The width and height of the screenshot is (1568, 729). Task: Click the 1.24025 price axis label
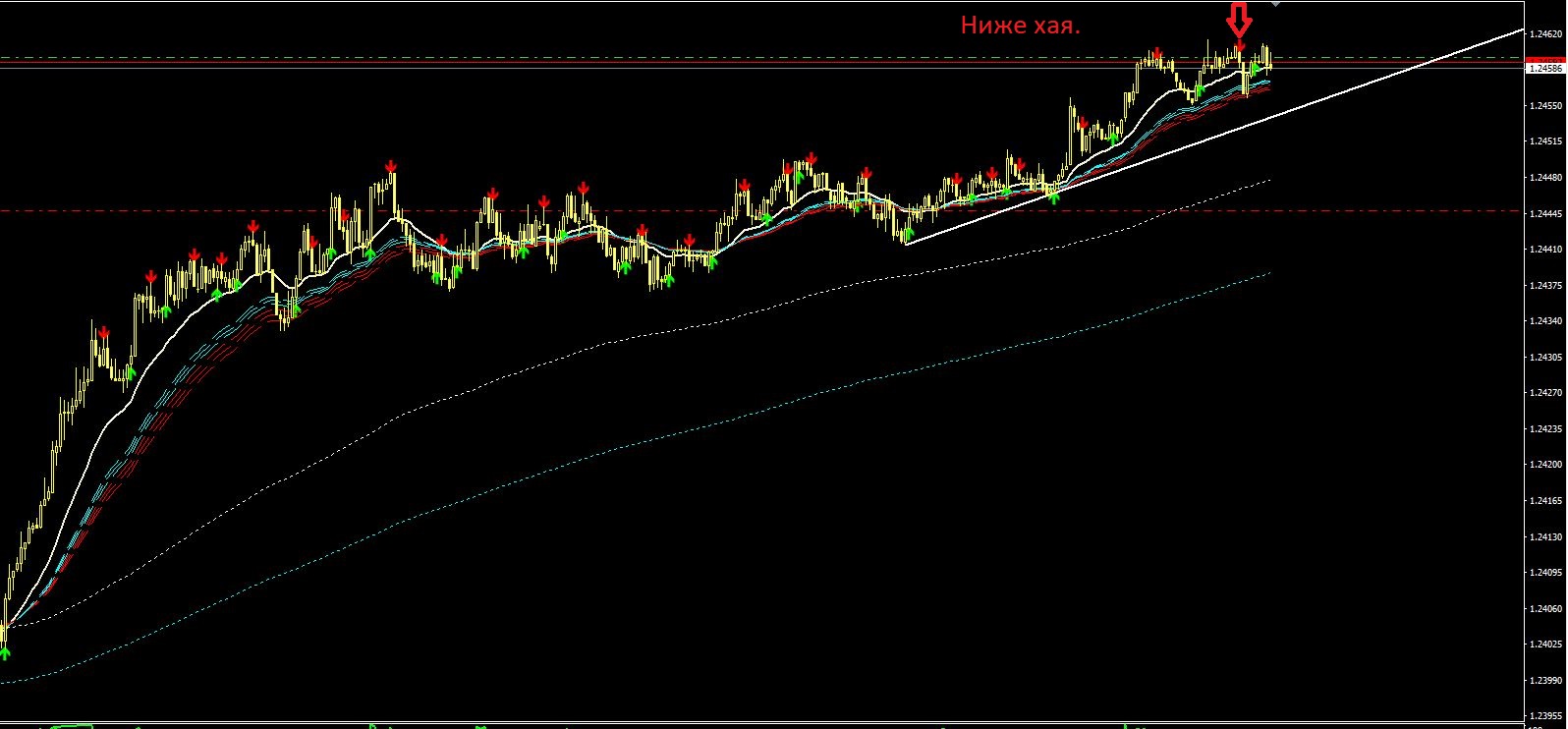pyautogui.click(x=1545, y=645)
